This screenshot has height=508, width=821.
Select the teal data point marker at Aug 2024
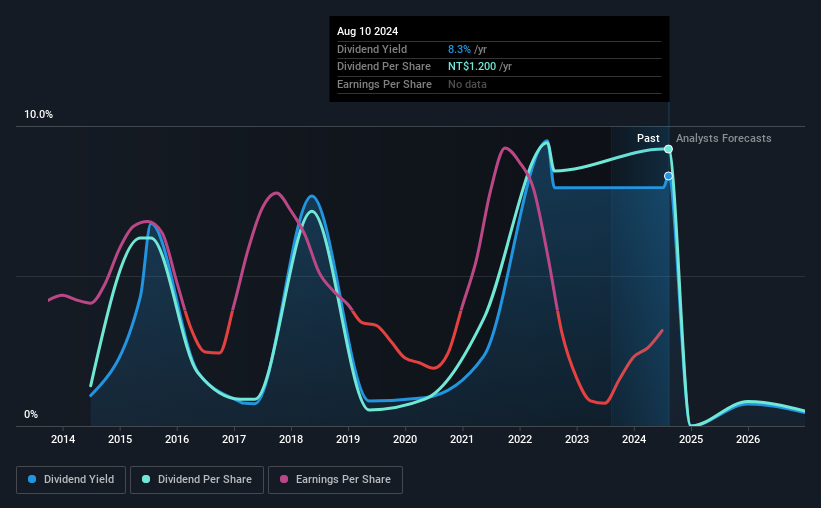click(668, 149)
